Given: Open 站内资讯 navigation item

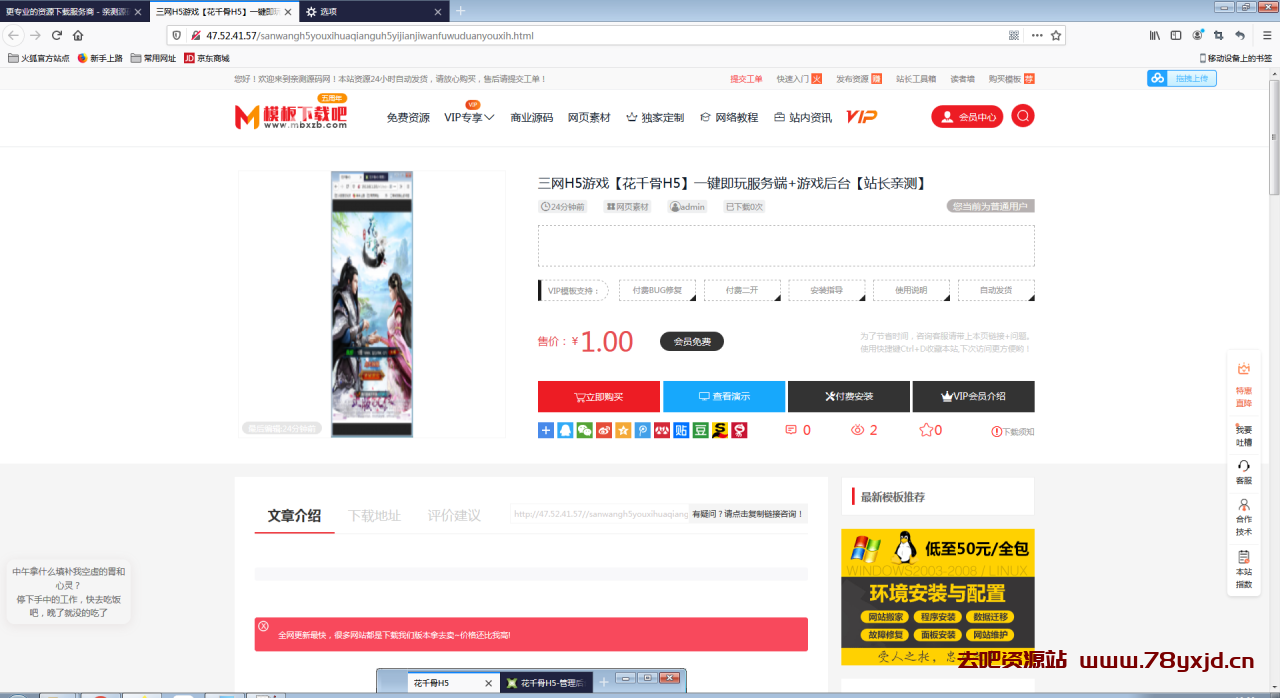Looking at the screenshot, I should tap(803, 117).
